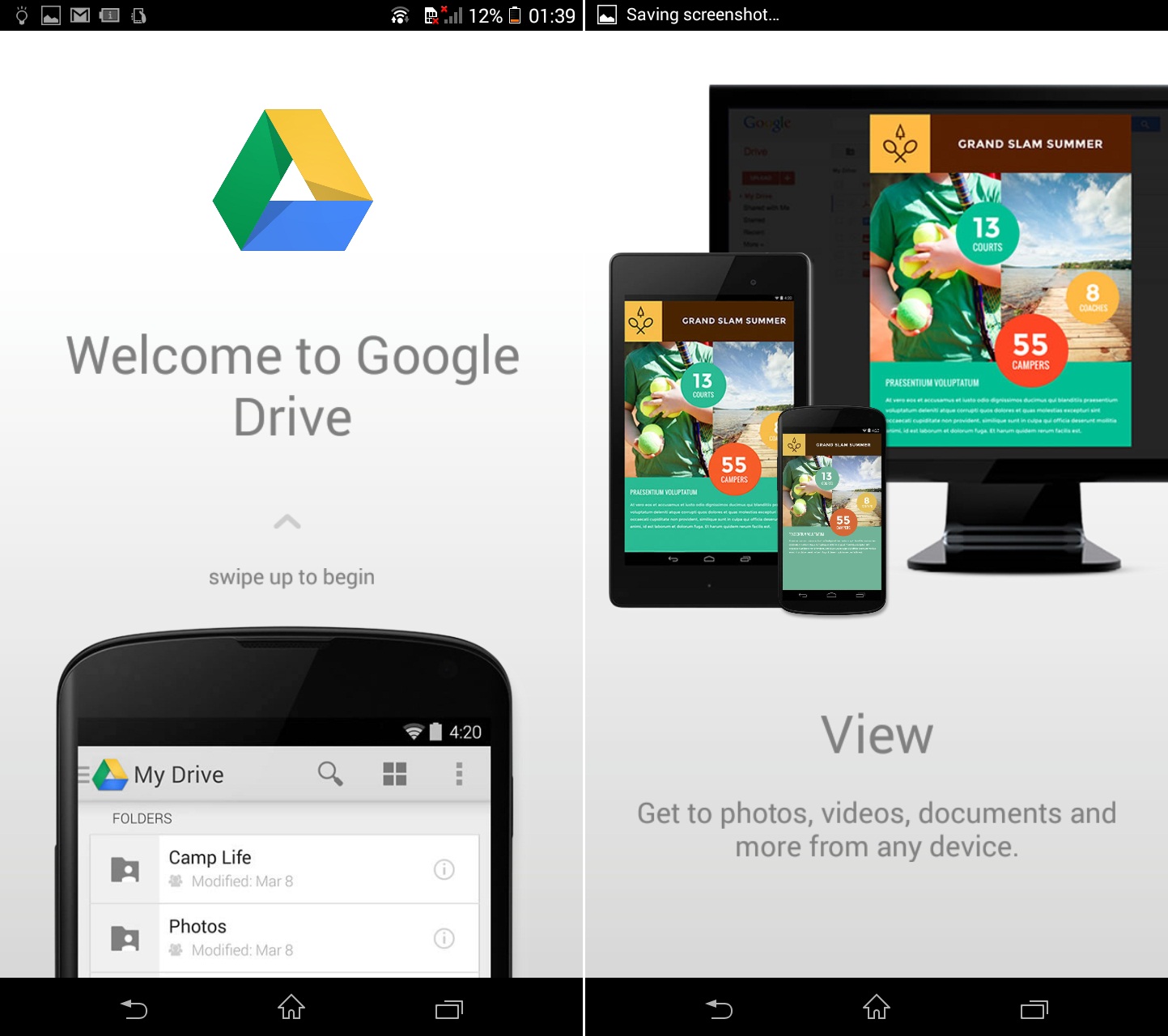The image size is (1168, 1036).
Task: Tap the Home button on right screen
Action: 877,1008
